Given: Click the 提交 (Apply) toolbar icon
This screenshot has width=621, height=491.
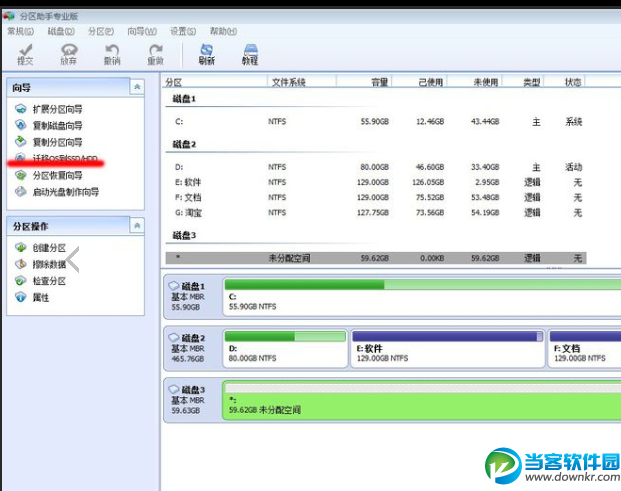Looking at the screenshot, I should [x=25, y=53].
